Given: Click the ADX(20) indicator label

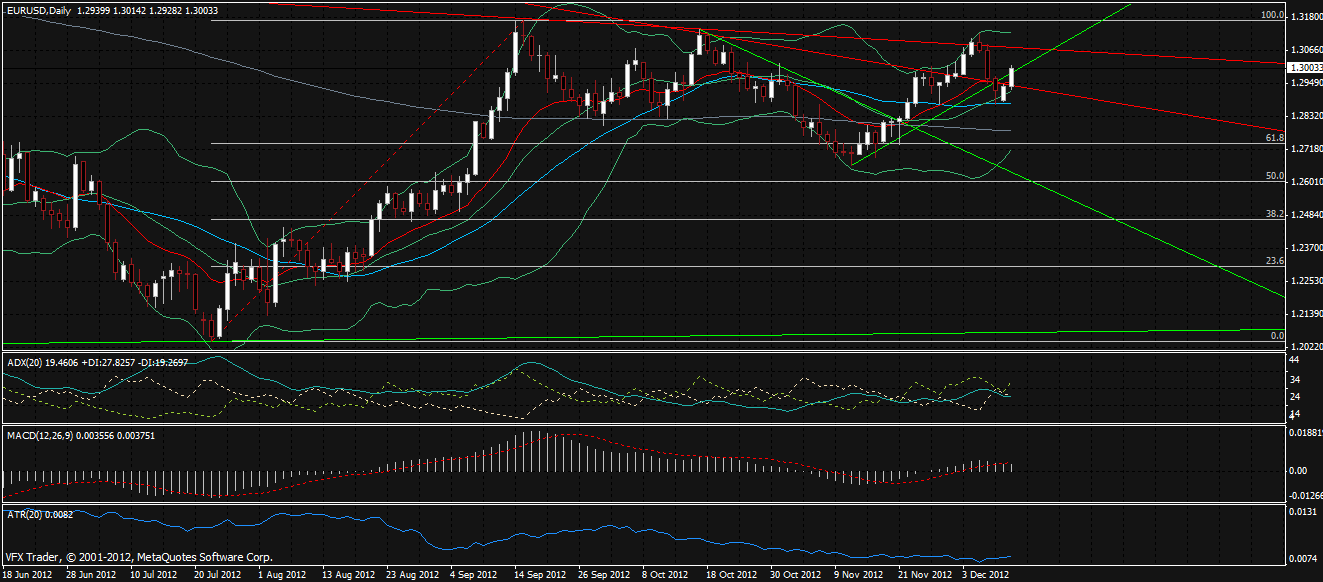Looking at the screenshot, I should (29, 361).
